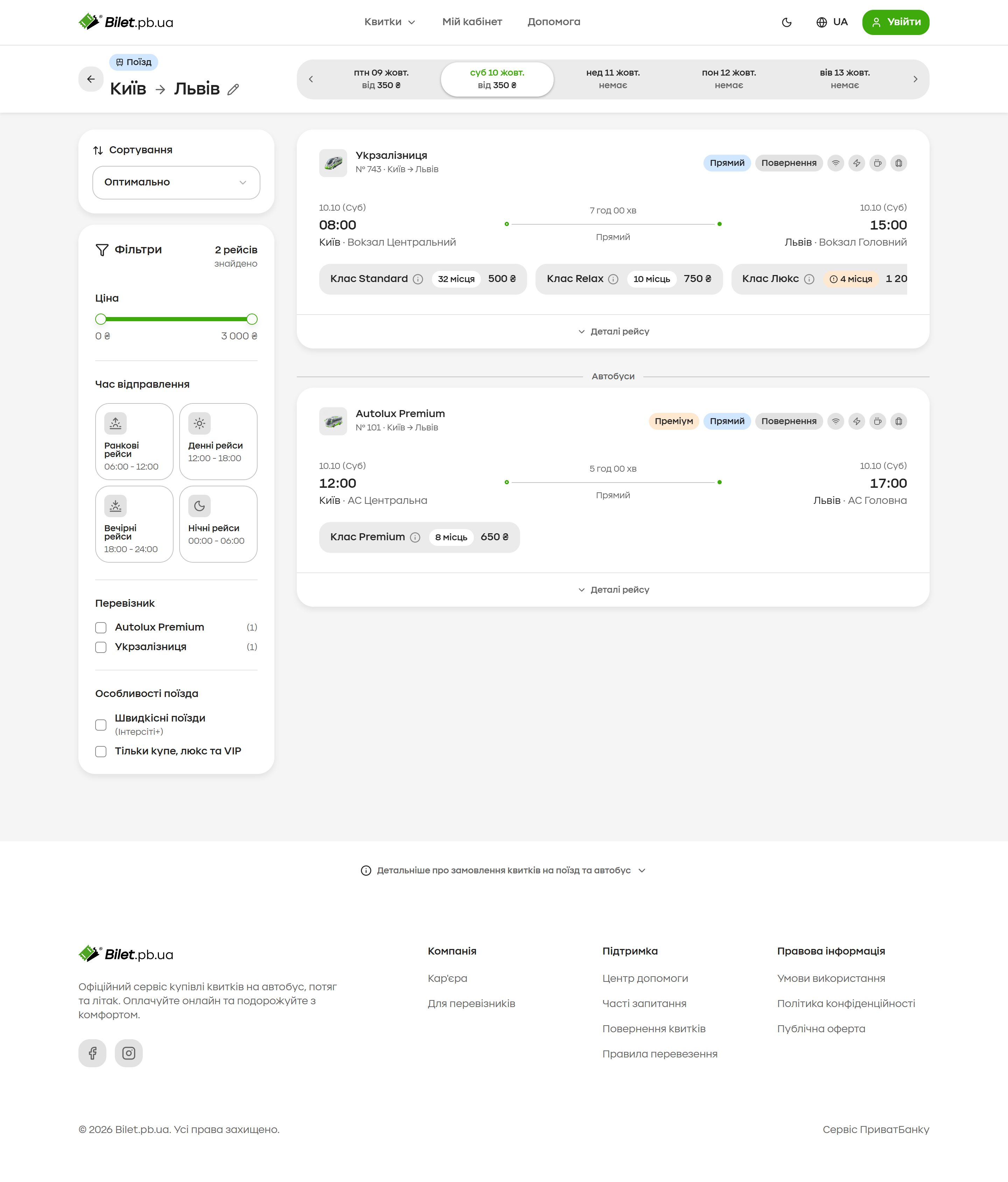Open Instagram page from footer icon
Image resolution: width=1008 pixels, height=1182 pixels.
[129, 1053]
